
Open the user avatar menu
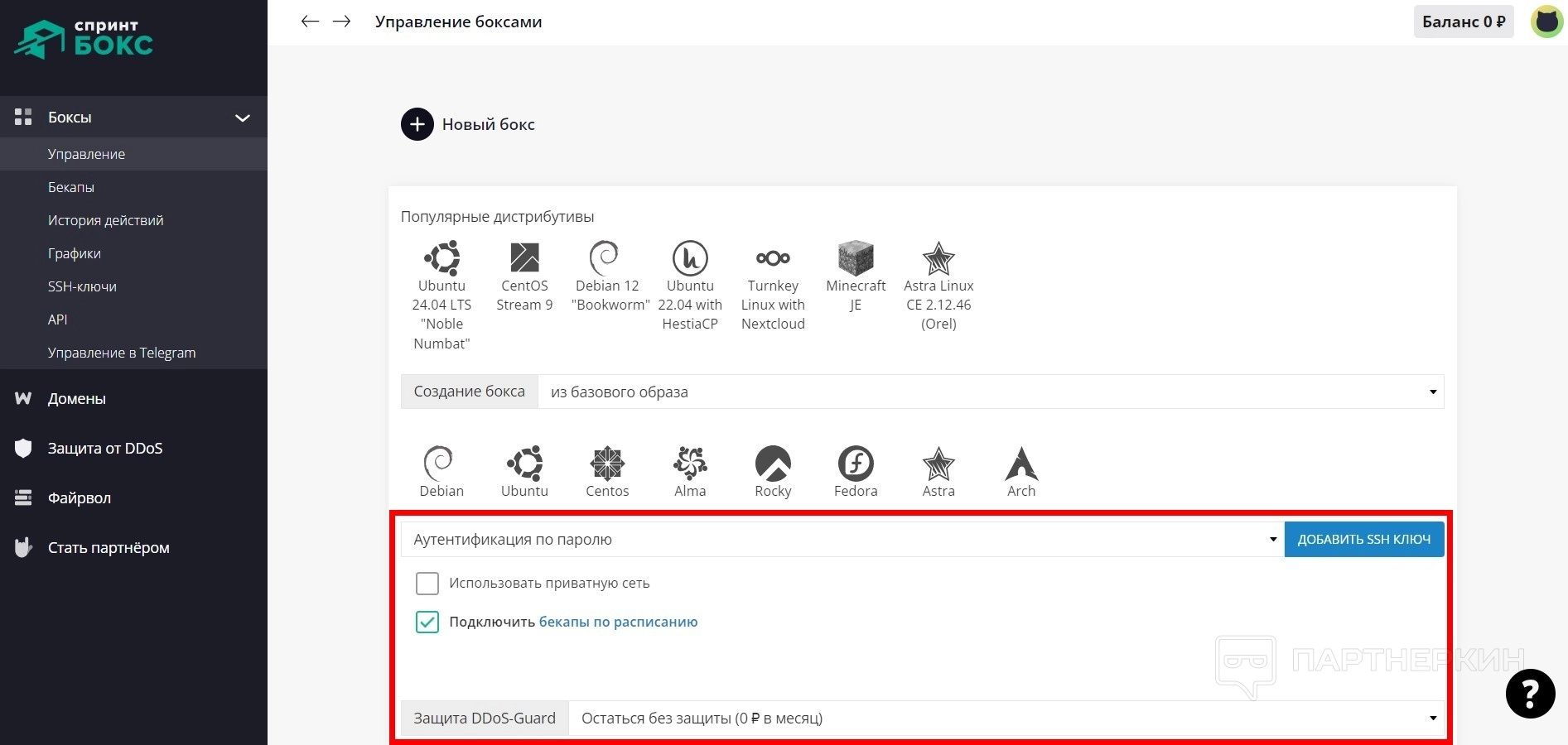pyautogui.click(x=1546, y=22)
